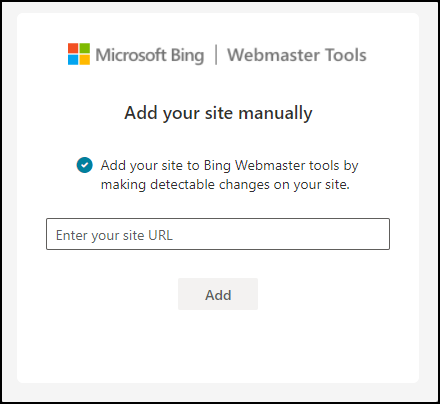440x404 pixels.
Task: Click the green square of Microsoft logo
Action: point(85,48)
